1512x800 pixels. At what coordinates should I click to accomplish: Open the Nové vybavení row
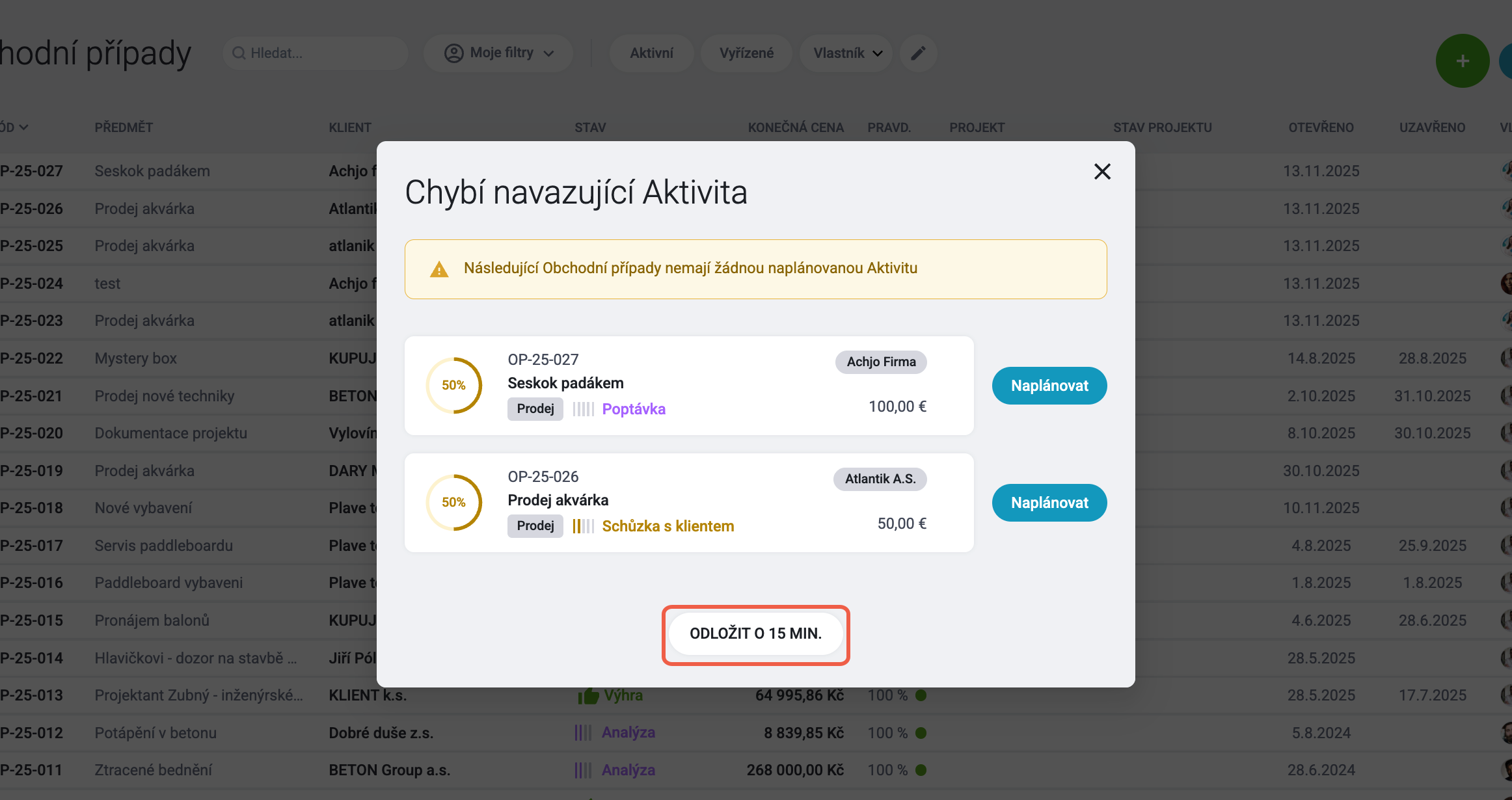[143, 508]
